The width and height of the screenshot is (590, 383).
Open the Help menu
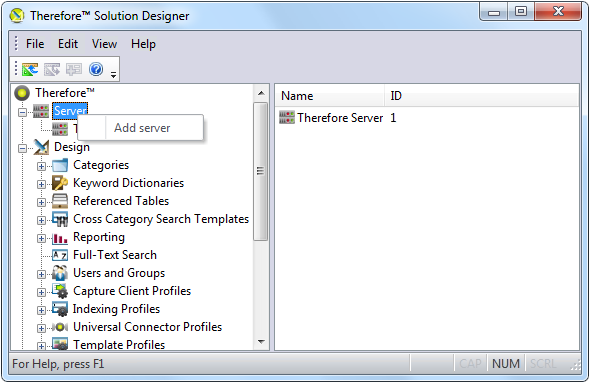[143, 44]
